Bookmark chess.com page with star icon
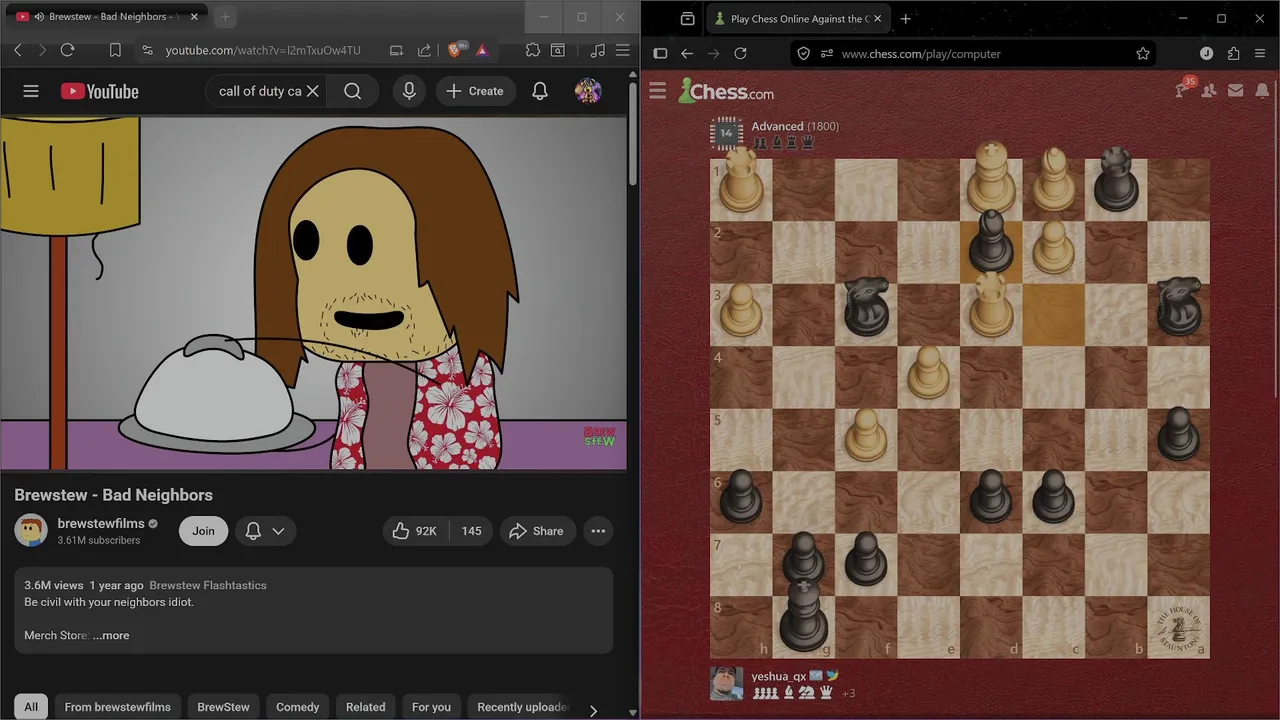The image size is (1280, 720). (x=1143, y=54)
